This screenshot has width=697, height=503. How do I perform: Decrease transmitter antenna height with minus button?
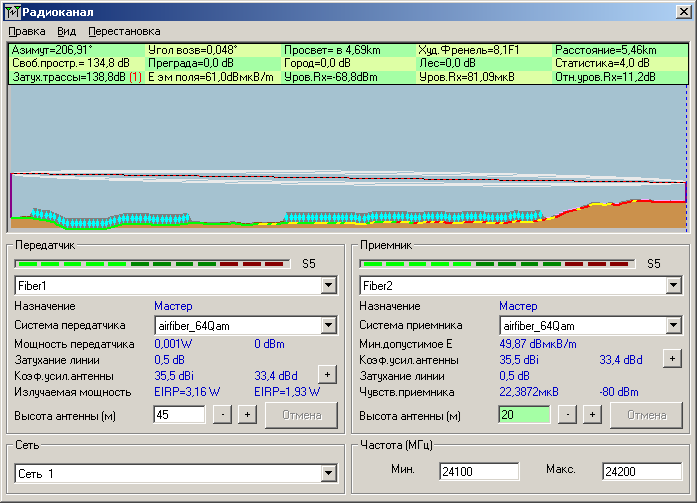click(222, 415)
